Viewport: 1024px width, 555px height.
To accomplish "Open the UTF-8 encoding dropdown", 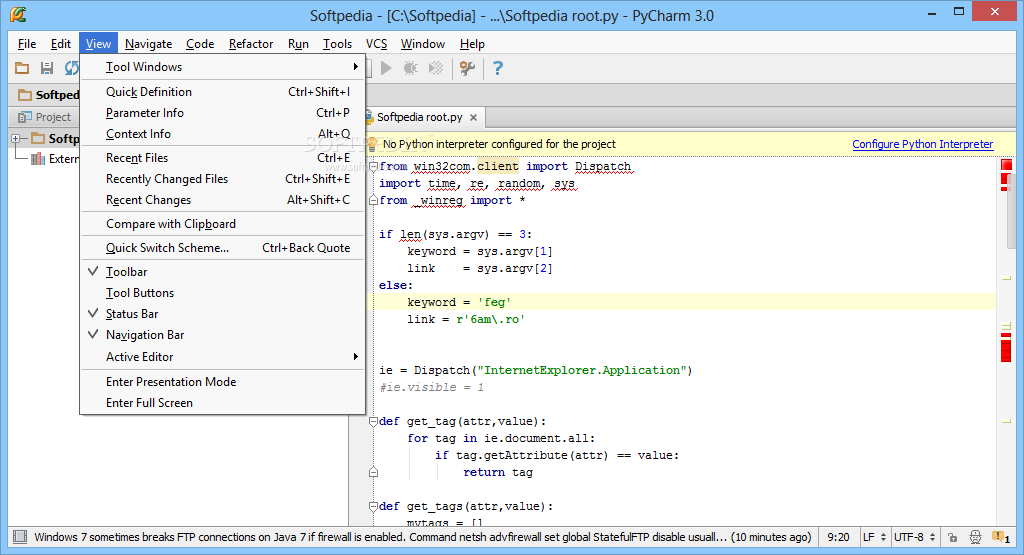I will click(914, 537).
